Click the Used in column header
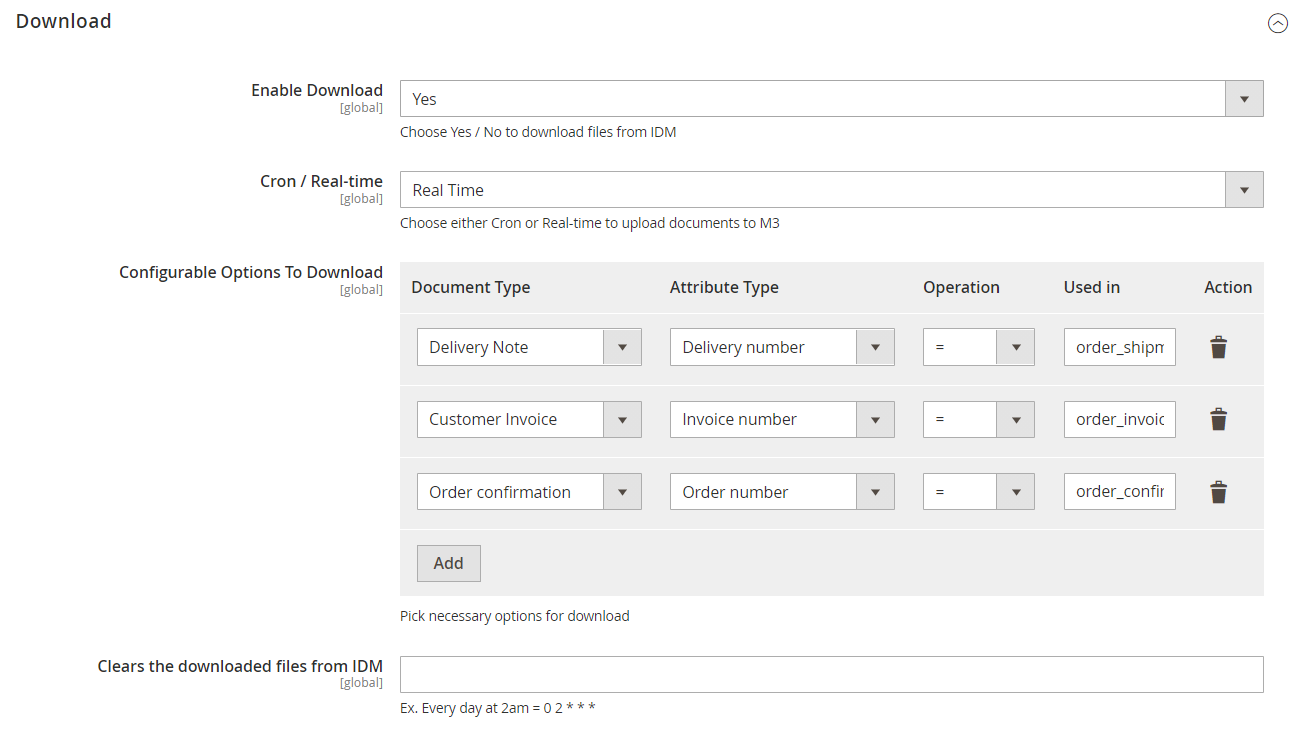 1092,287
